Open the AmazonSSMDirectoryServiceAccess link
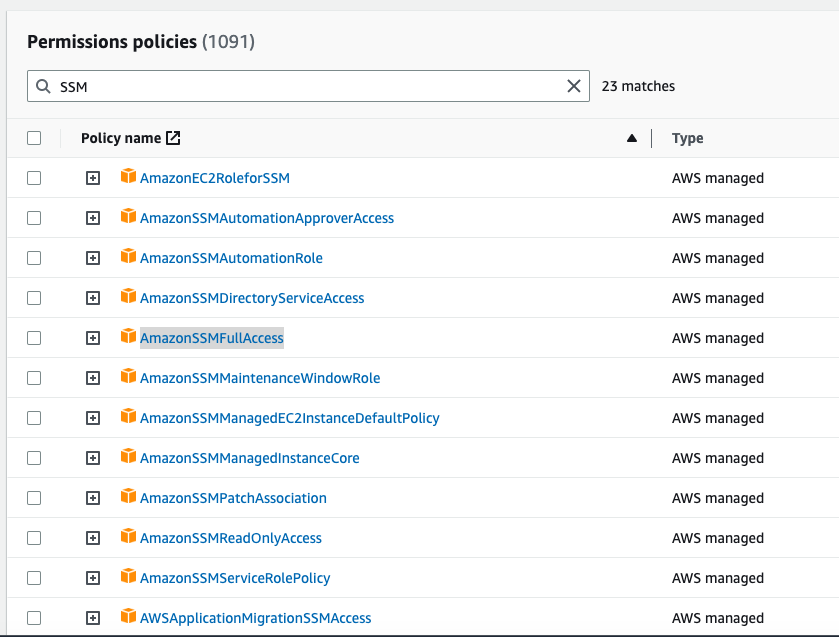Viewport: 839px width, 637px height. [x=251, y=298]
